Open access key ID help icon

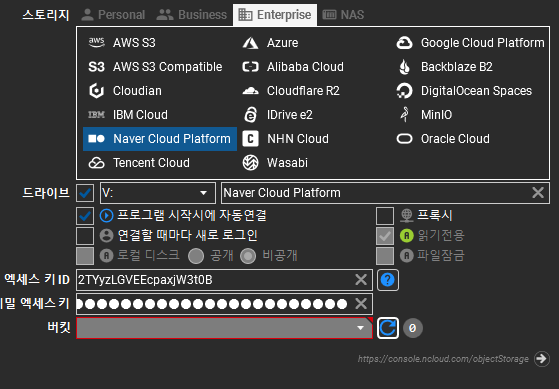(x=388, y=280)
